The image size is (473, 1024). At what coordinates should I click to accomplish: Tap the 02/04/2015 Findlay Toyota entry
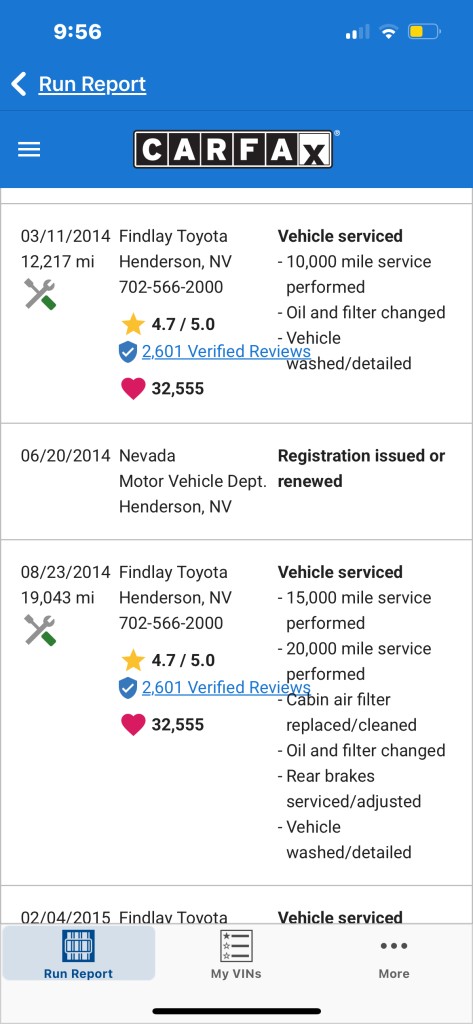click(236, 905)
